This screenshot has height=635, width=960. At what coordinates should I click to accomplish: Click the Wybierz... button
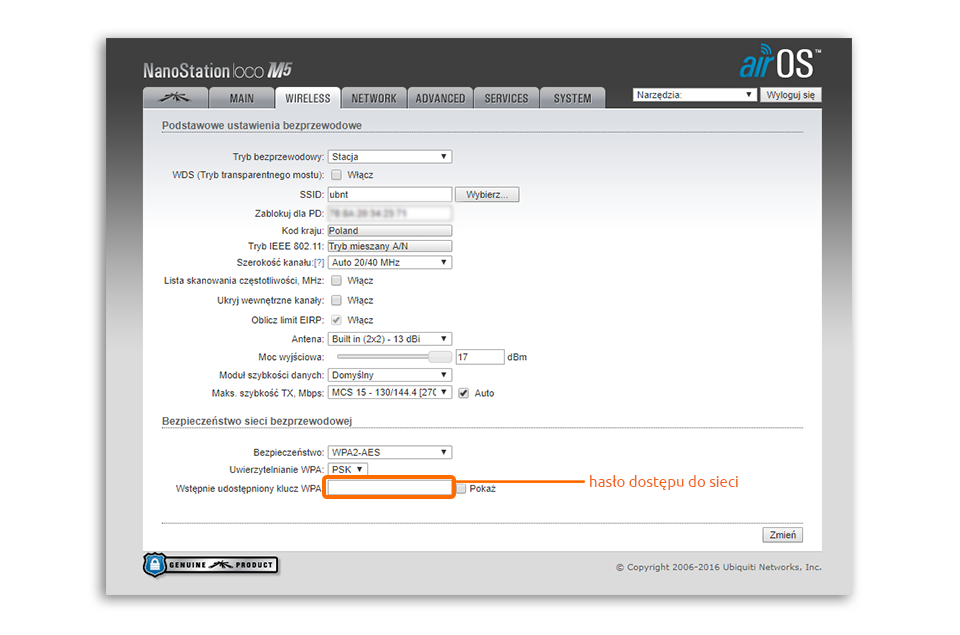487,195
